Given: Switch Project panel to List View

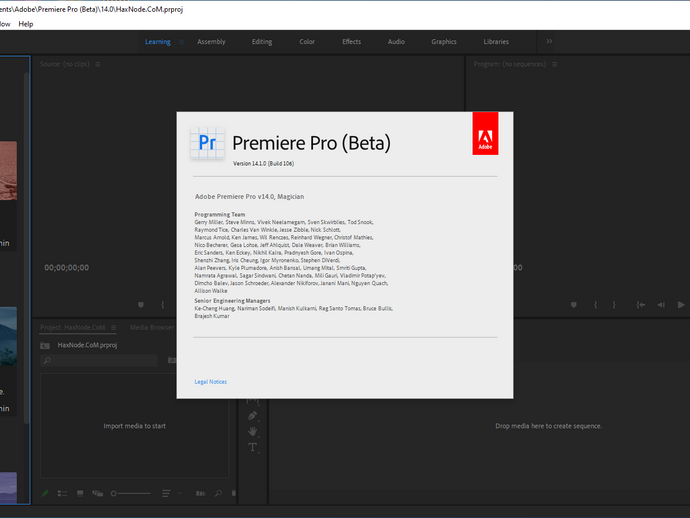Looking at the screenshot, I should [x=62, y=493].
